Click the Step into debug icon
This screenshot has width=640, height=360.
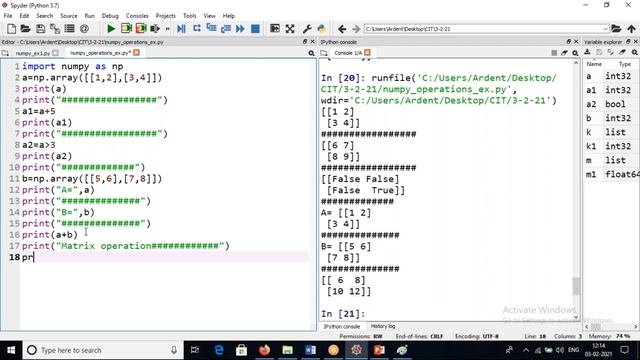(211, 29)
